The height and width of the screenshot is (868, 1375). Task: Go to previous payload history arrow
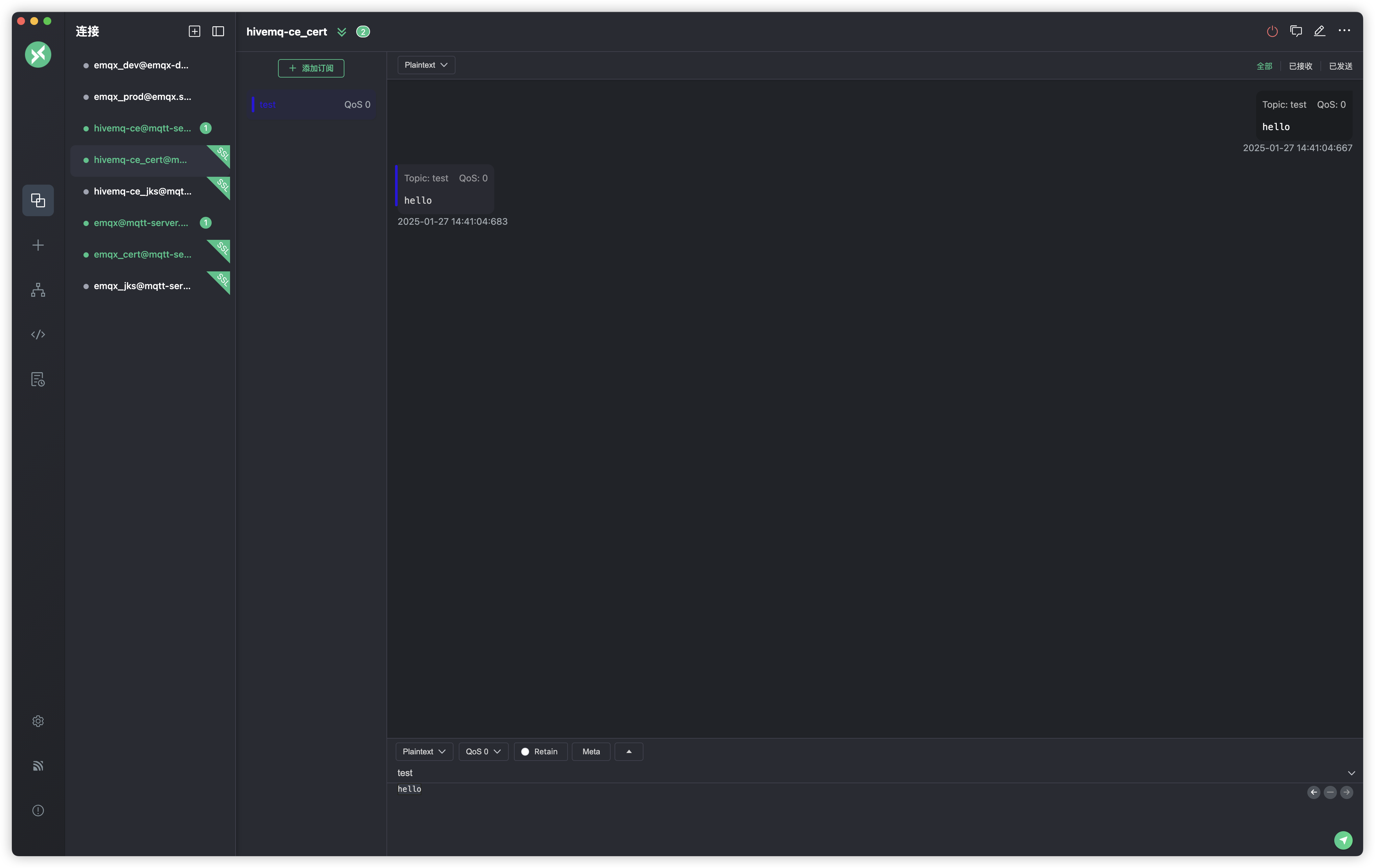coord(1314,792)
